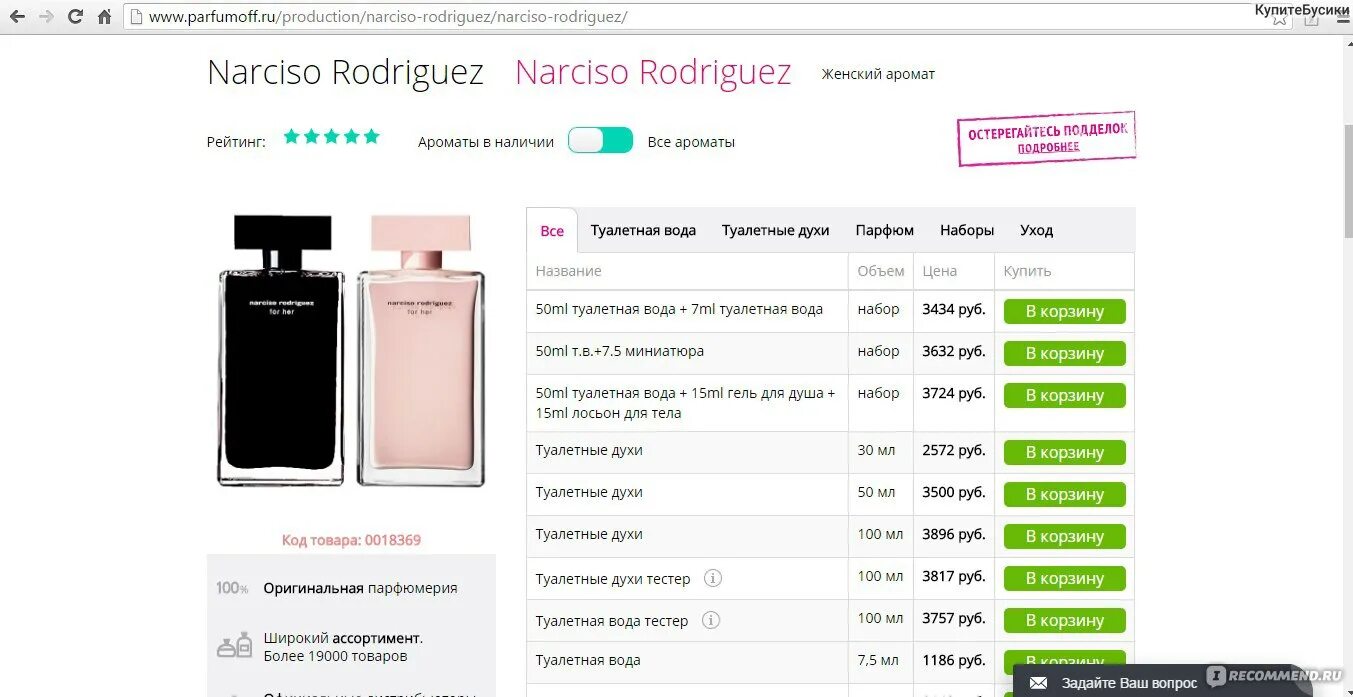Open the Уход tab
The image size is (1353, 697).
click(x=1036, y=230)
